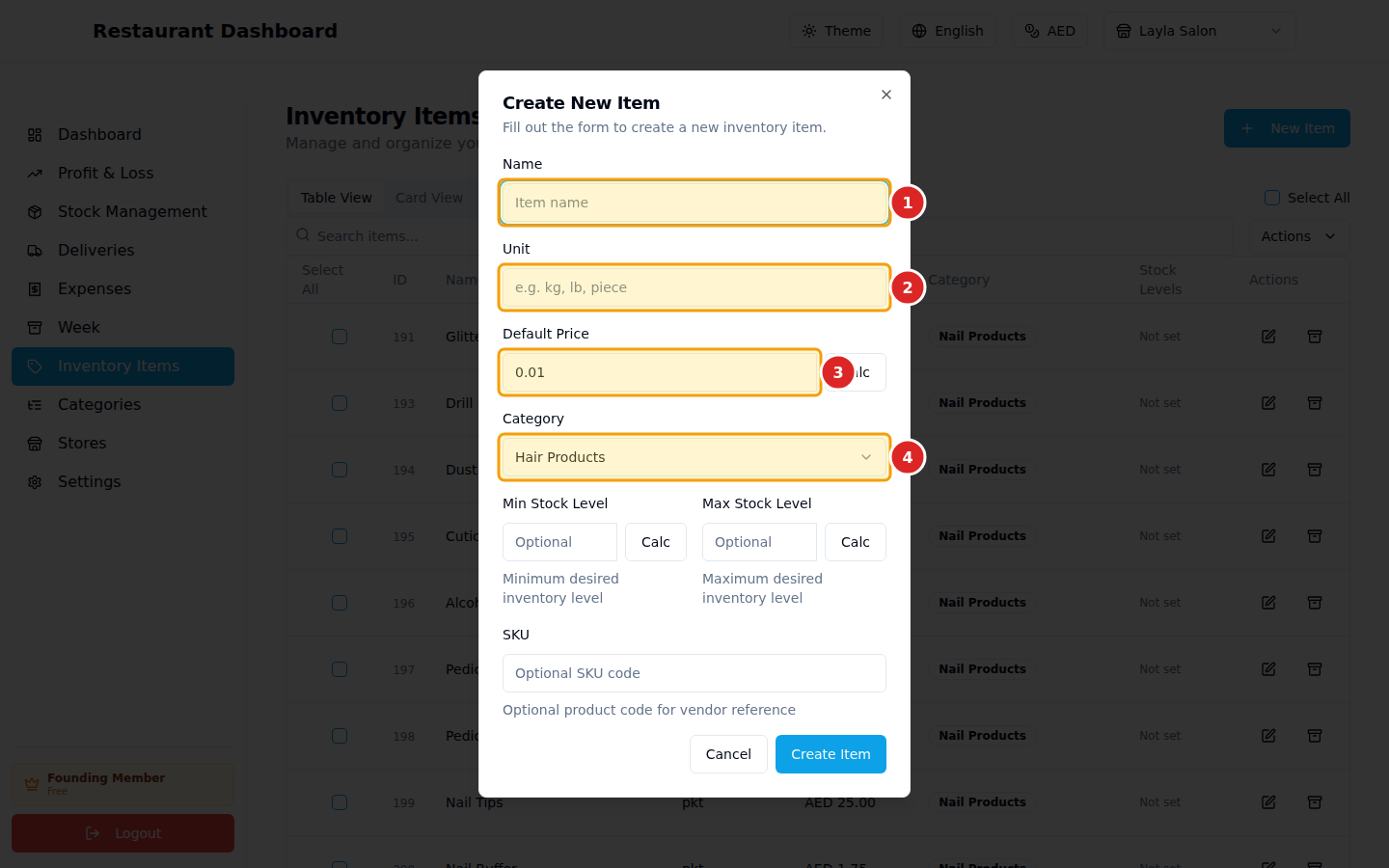Toggle the Select All checkbox
1389x868 pixels.
tap(1271, 197)
